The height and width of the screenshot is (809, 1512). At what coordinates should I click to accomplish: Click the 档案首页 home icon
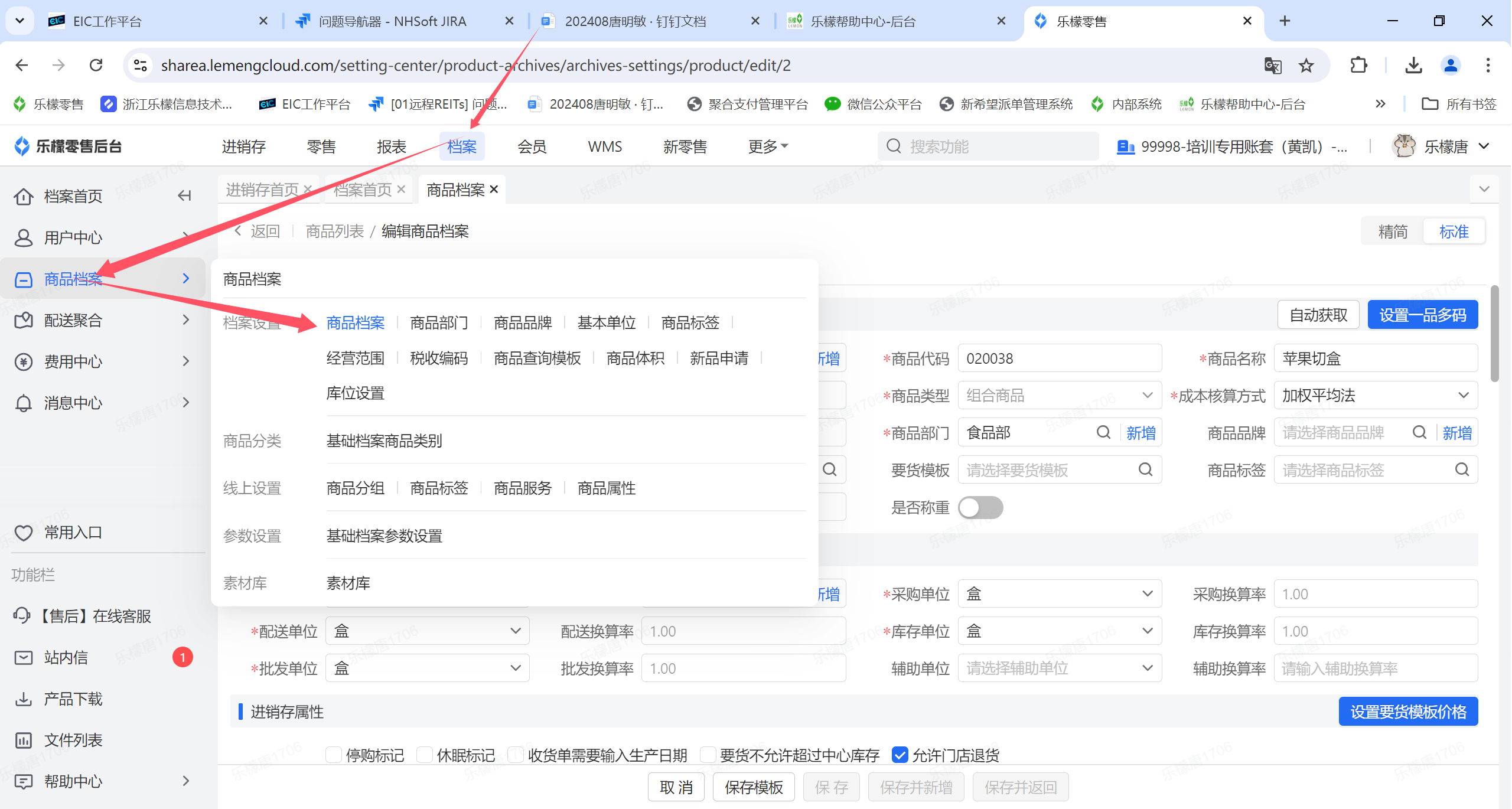tap(24, 196)
